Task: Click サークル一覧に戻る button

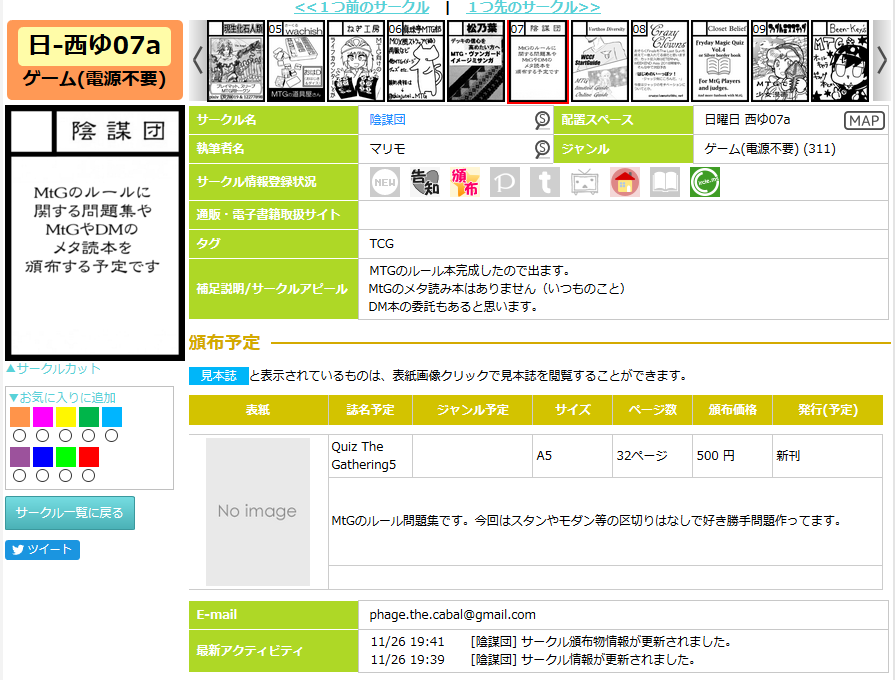Action: coord(70,513)
